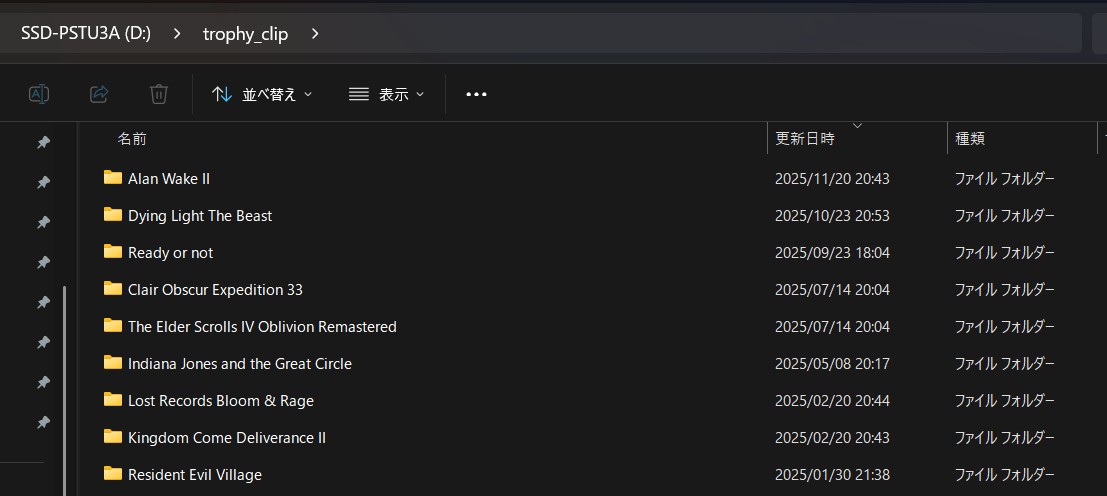Open the 並べ替え sort dropdown
The image size is (1107, 496).
coord(262,94)
